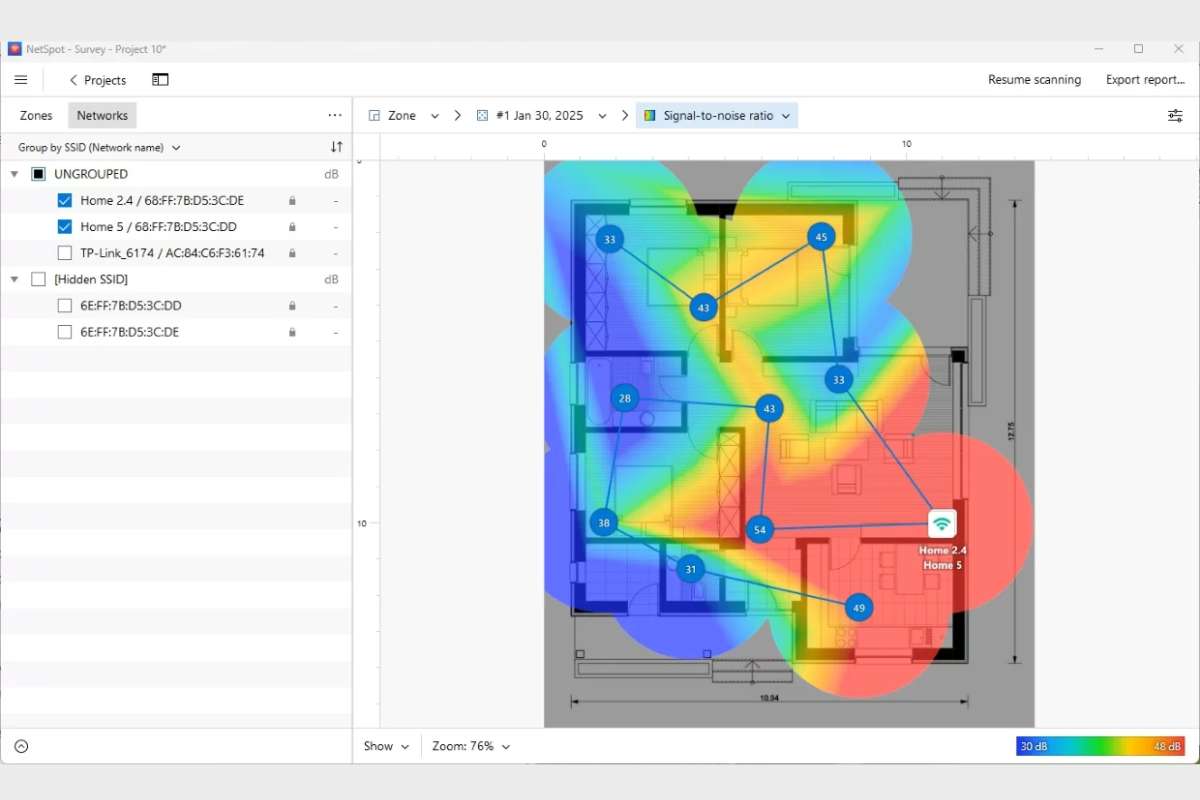Switch to the Zones tab

[x=36, y=116]
